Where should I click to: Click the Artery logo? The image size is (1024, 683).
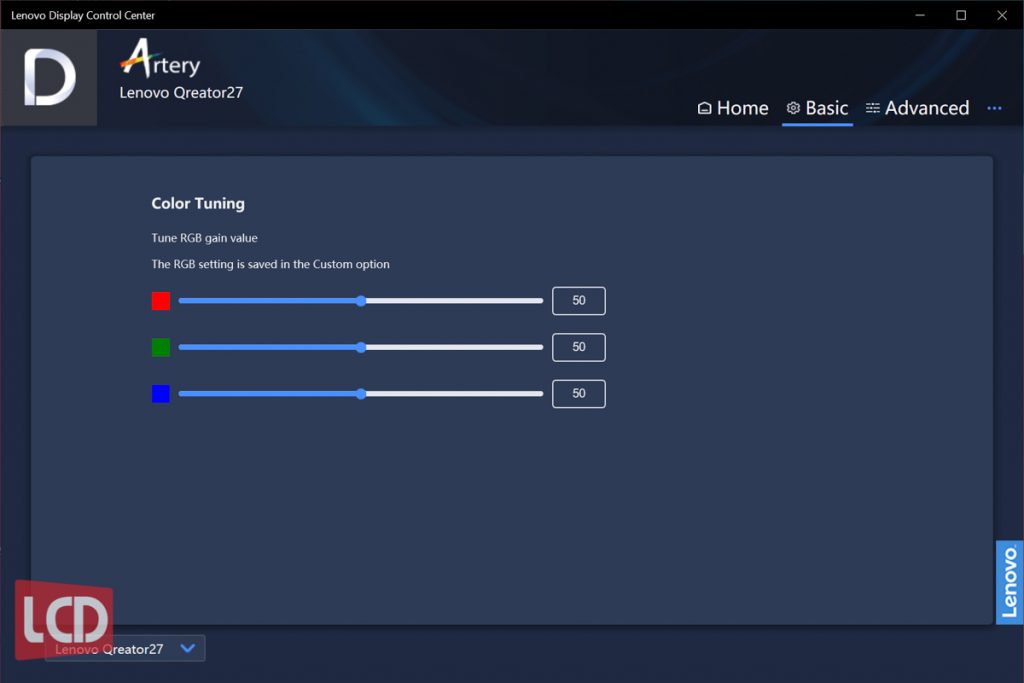click(160, 59)
